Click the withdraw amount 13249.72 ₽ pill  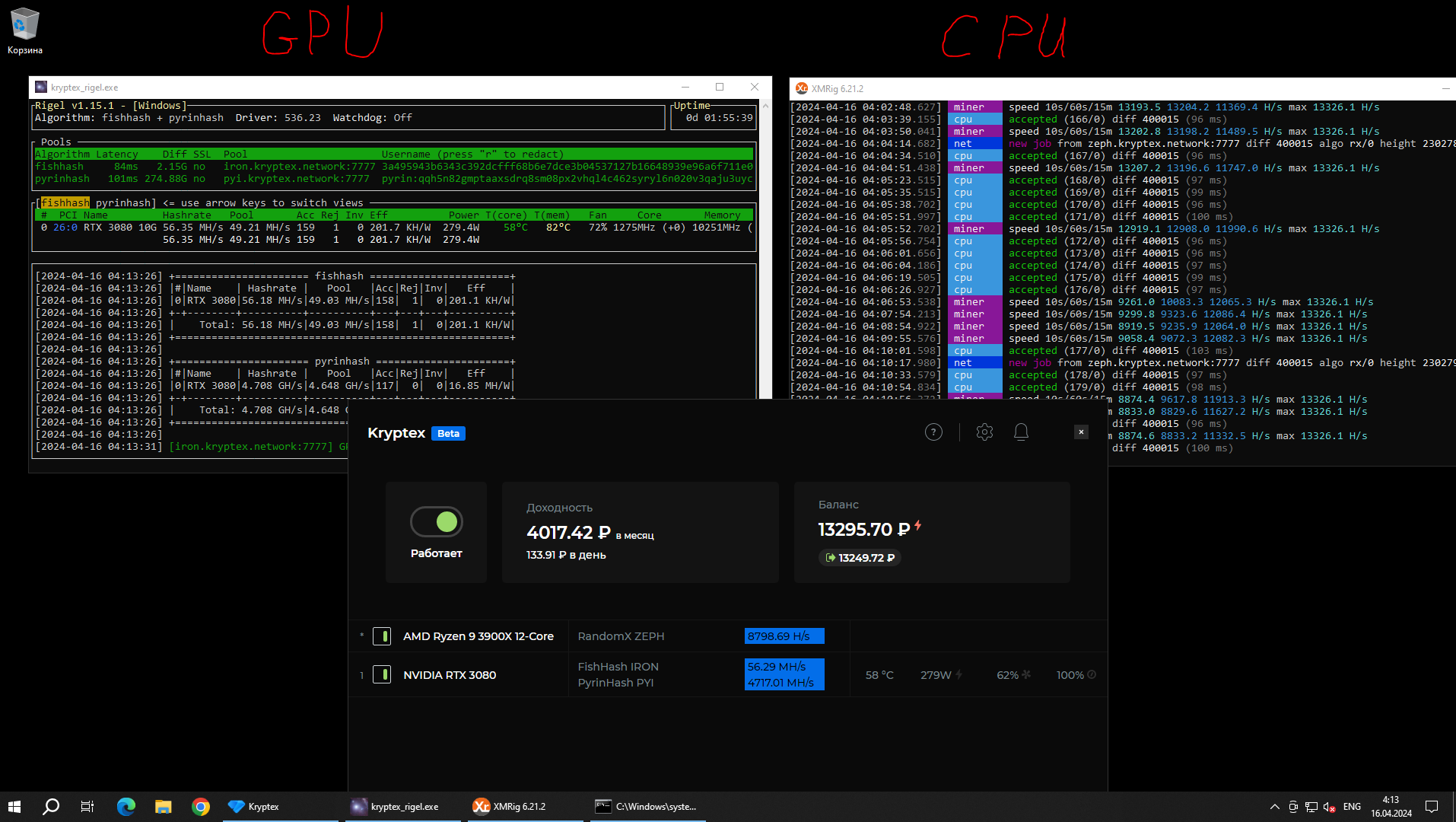[860, 558]
